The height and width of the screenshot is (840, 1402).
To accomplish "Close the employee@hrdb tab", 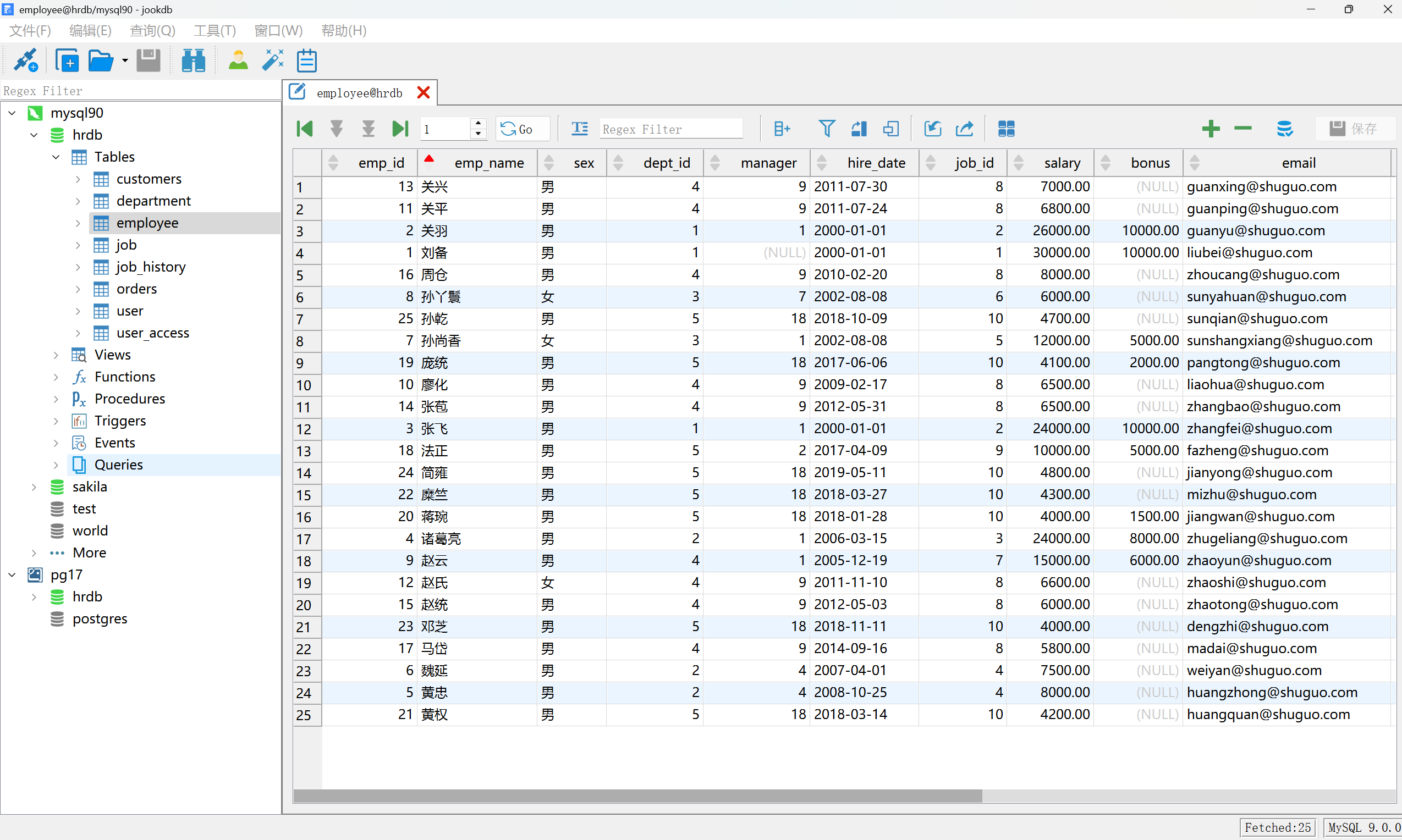I will click(423, 92).
